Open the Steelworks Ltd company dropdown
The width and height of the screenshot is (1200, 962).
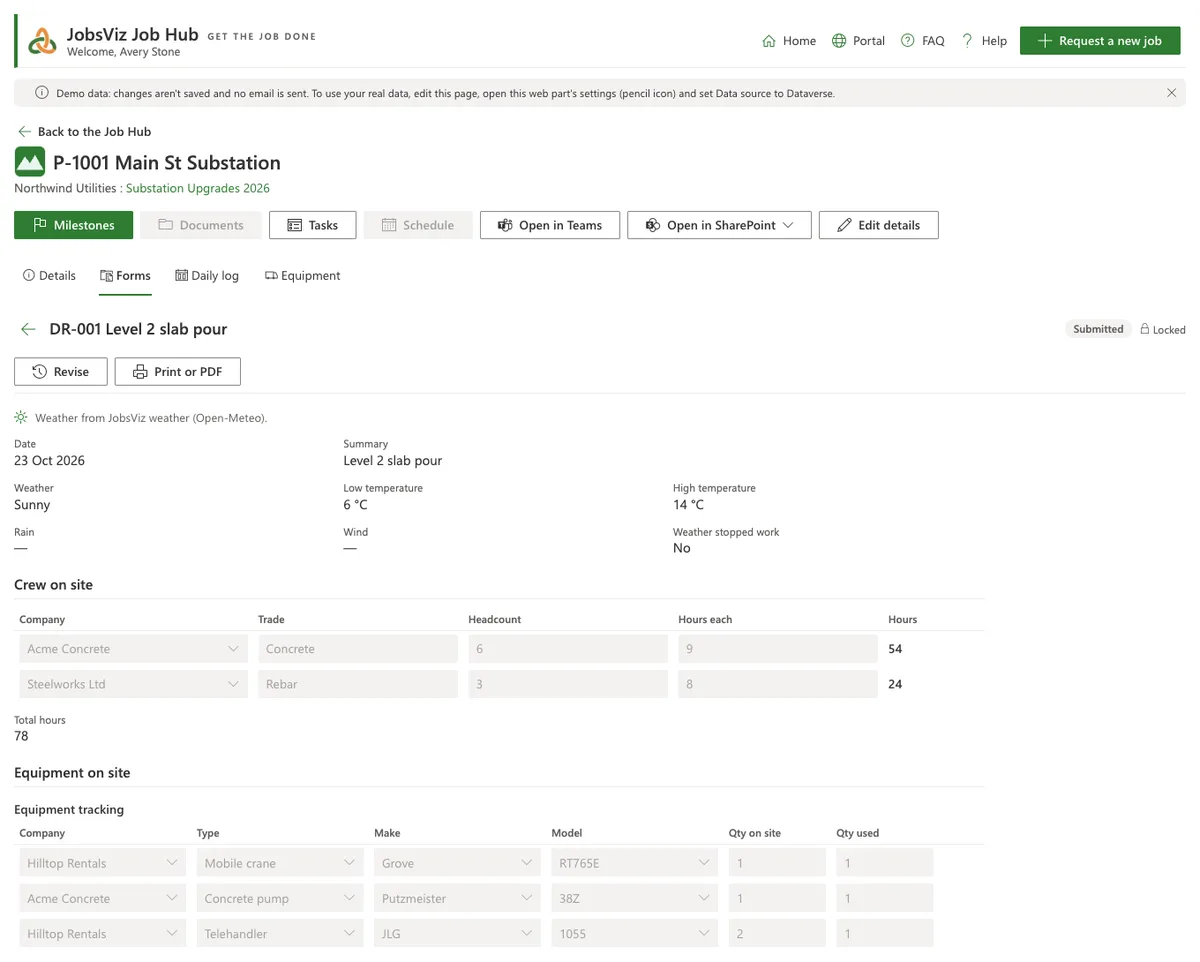(133, 684)
